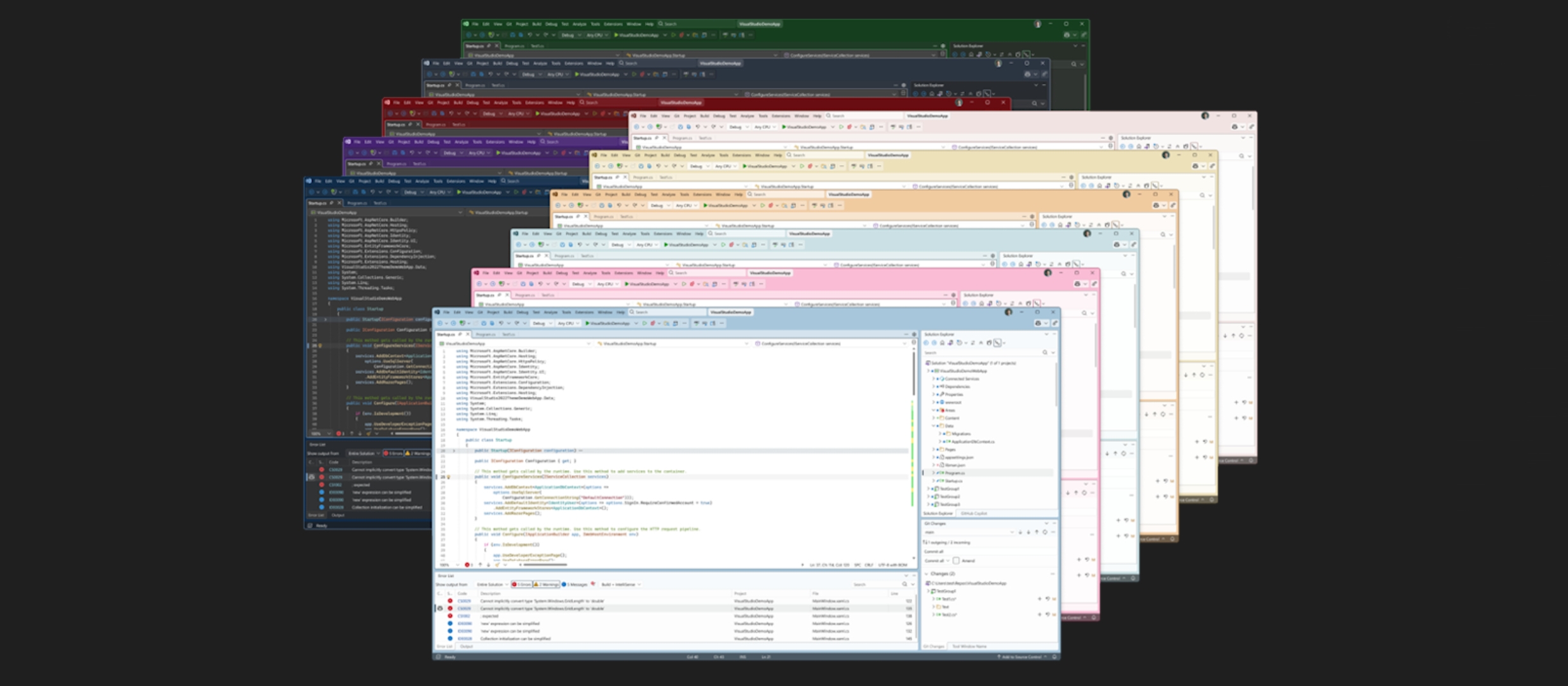Collapse the Data folder in Solution Explorer

[x=933, y=426]
